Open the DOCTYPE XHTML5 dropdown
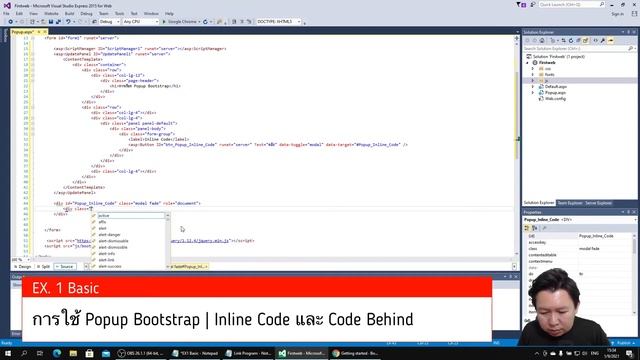Viewport: 640px width, 360px height. tap(279, 22)
